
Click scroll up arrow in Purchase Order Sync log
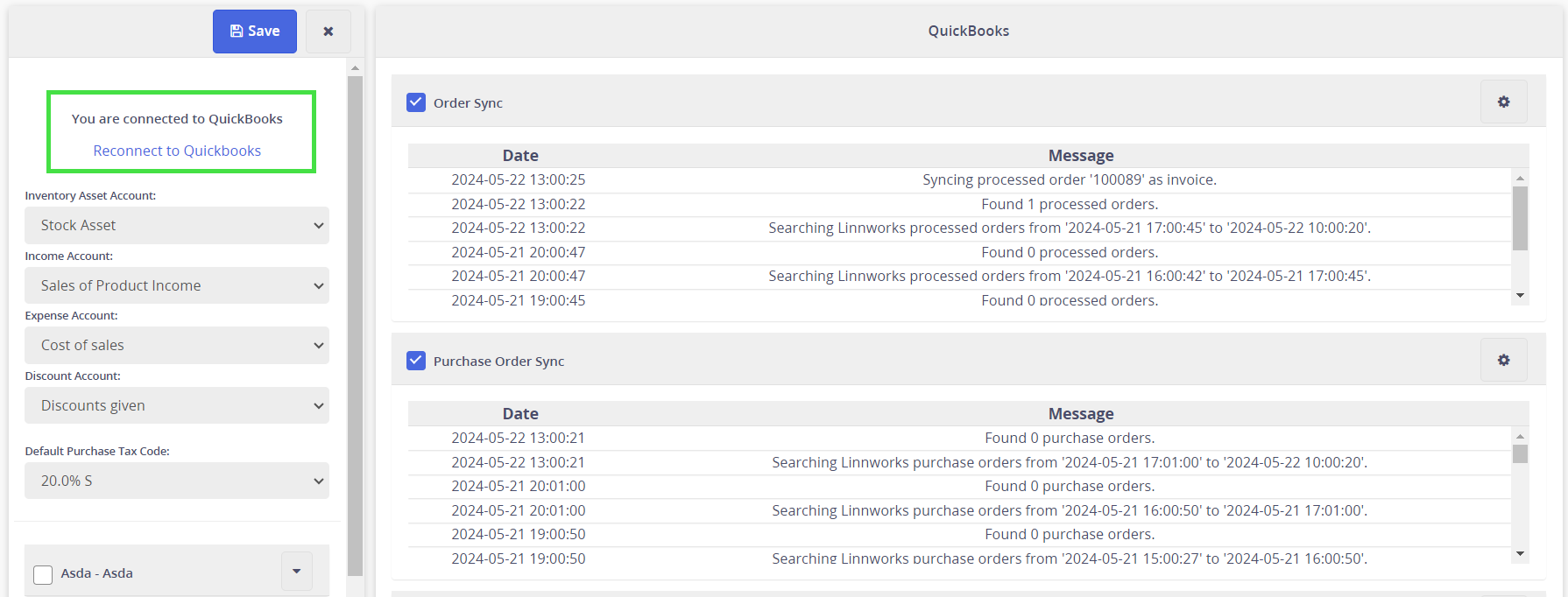coord(1521,436)
